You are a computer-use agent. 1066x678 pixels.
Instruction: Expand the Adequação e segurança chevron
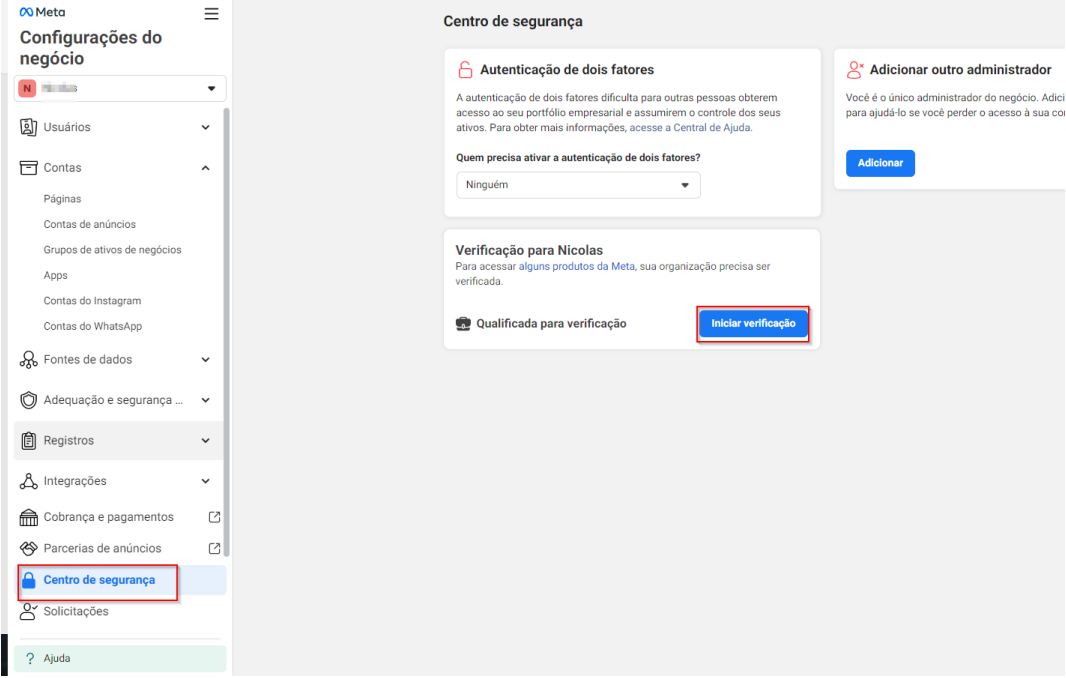(x=205, y=400)
